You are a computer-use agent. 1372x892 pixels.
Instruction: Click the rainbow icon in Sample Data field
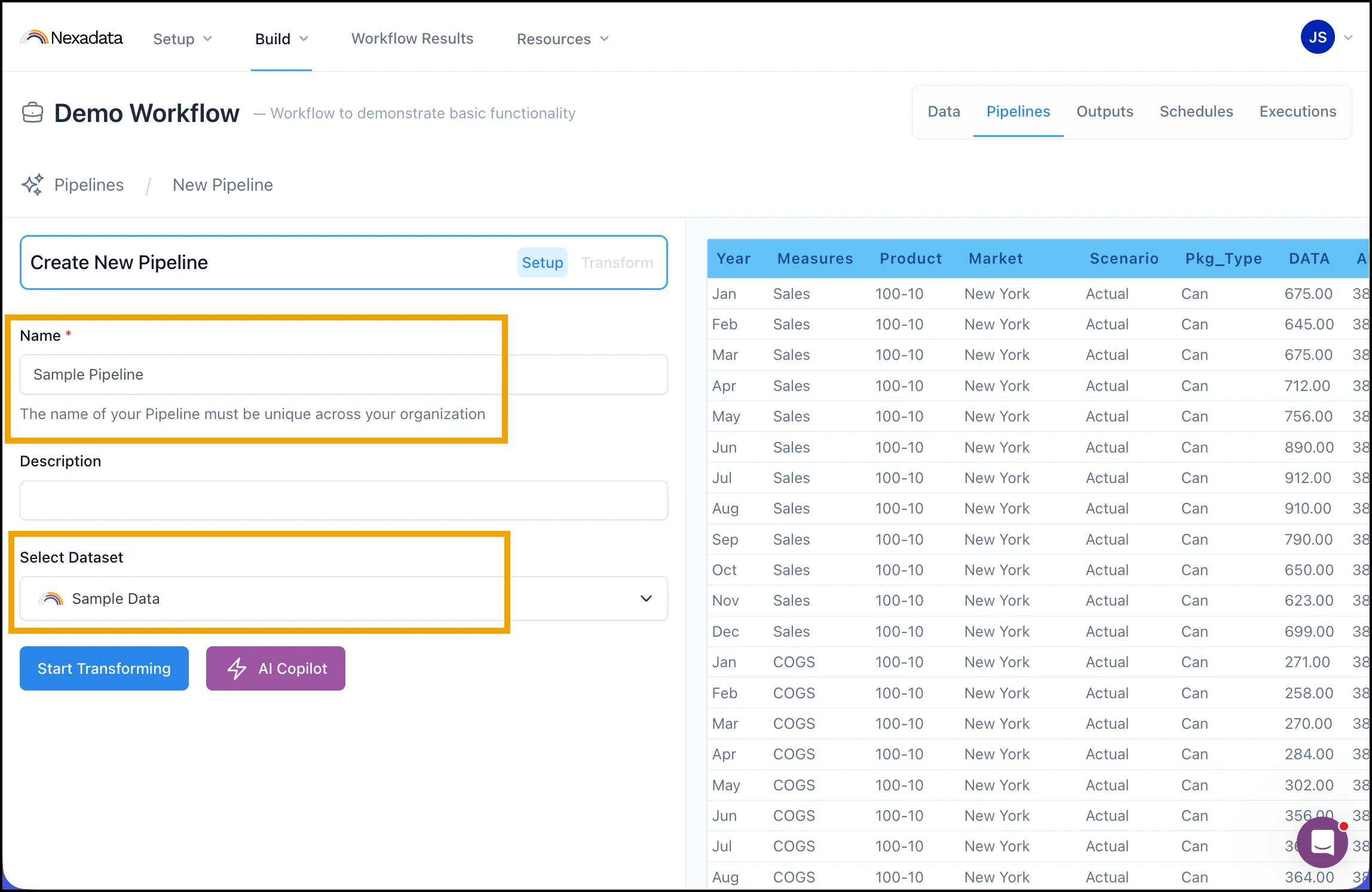[x=51, y=598]
